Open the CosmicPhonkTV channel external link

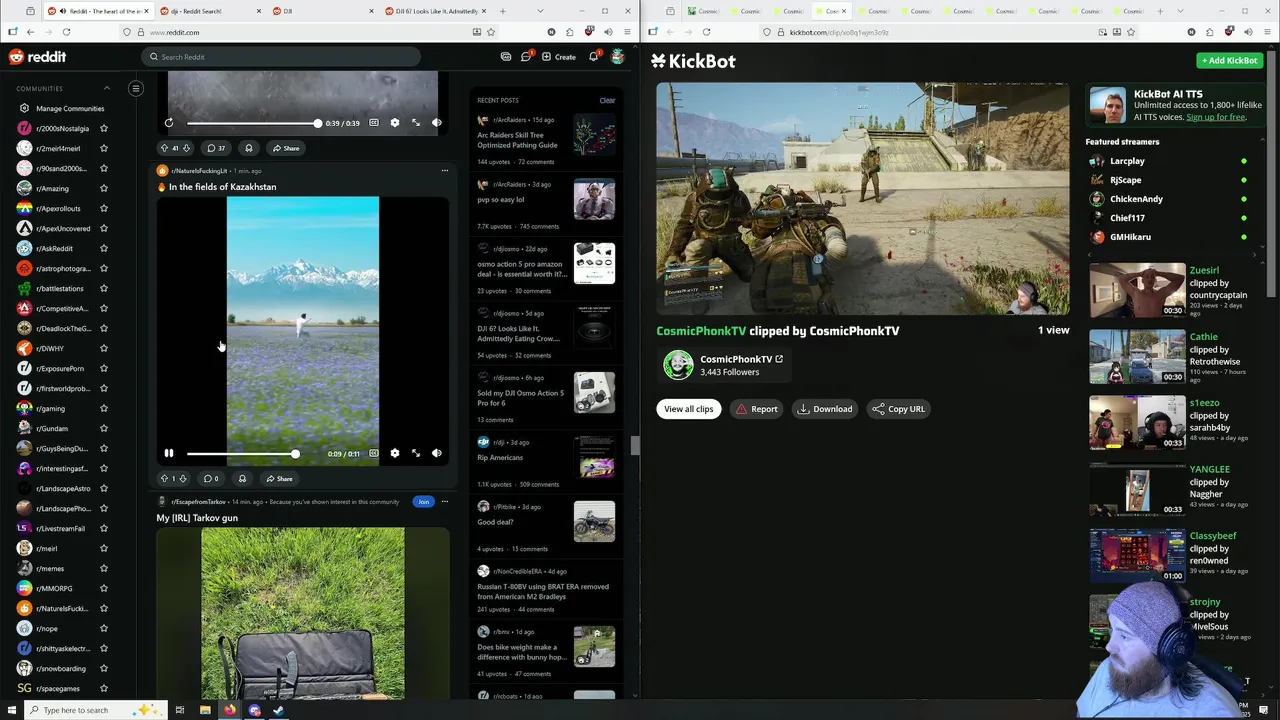(x=779, y=359)
